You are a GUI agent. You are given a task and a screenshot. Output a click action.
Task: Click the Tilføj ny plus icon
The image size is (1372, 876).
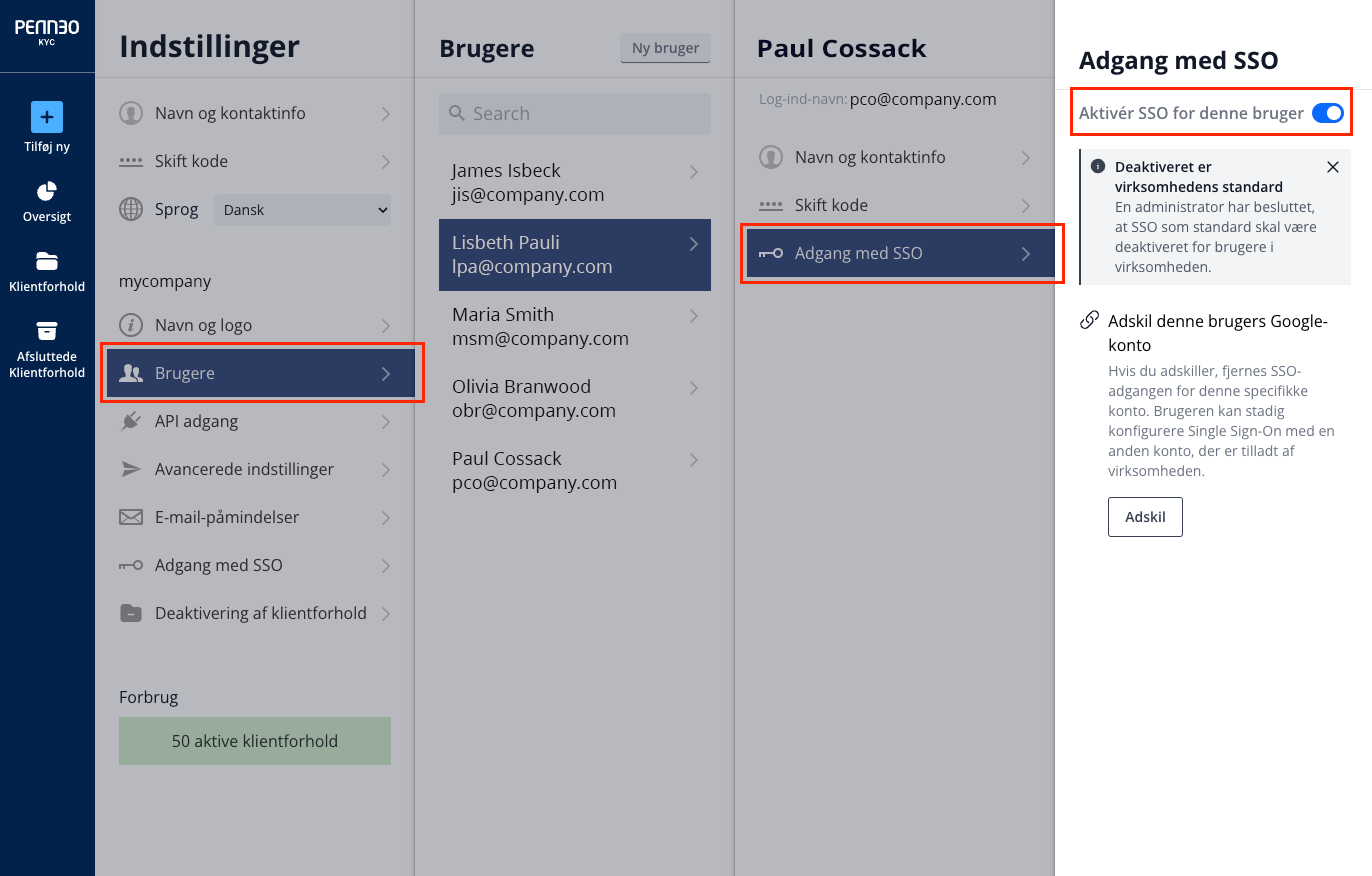point(47,117)
